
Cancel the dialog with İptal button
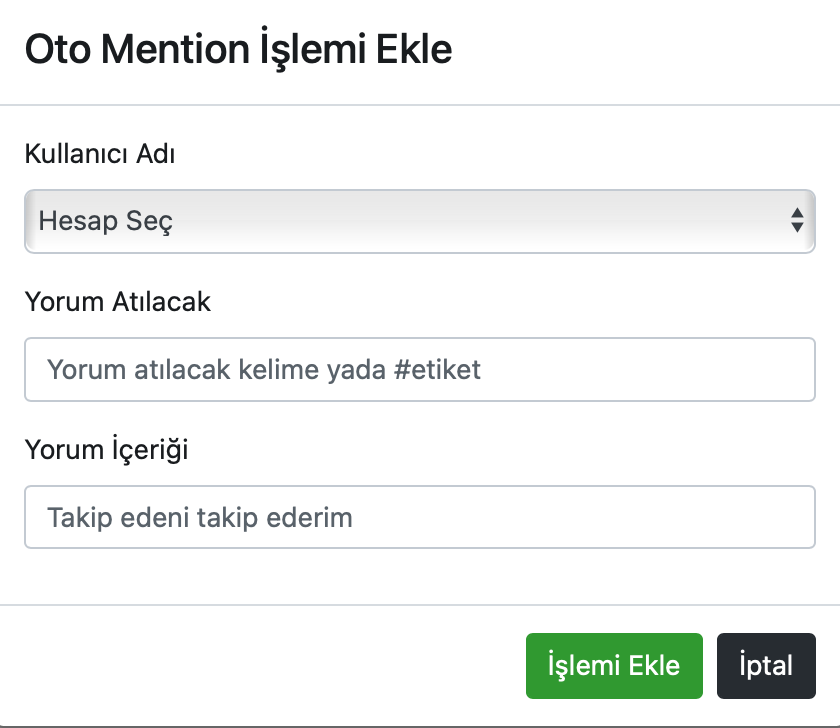pos(766,666)
